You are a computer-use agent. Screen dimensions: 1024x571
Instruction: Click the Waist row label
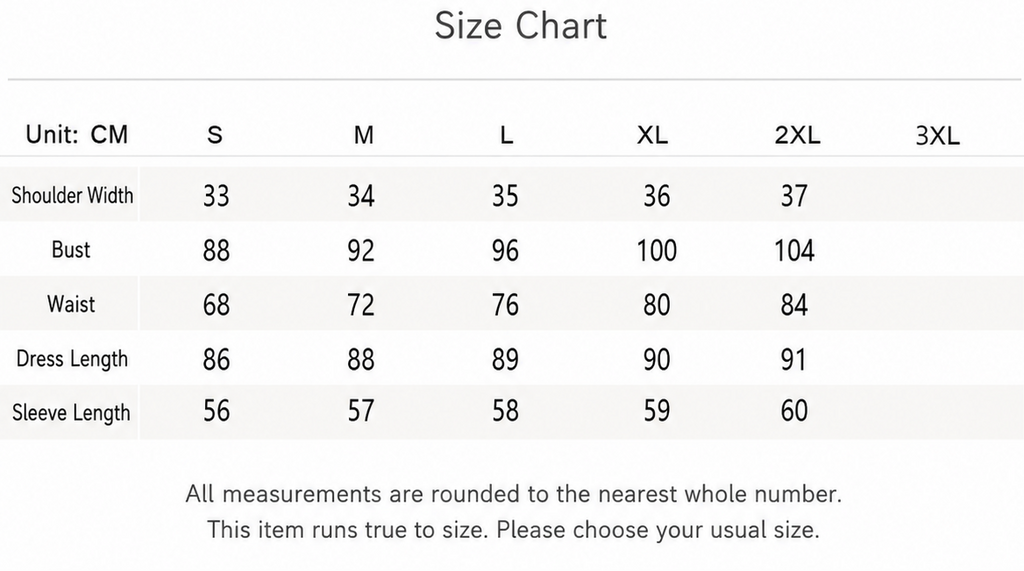[71, 304]
